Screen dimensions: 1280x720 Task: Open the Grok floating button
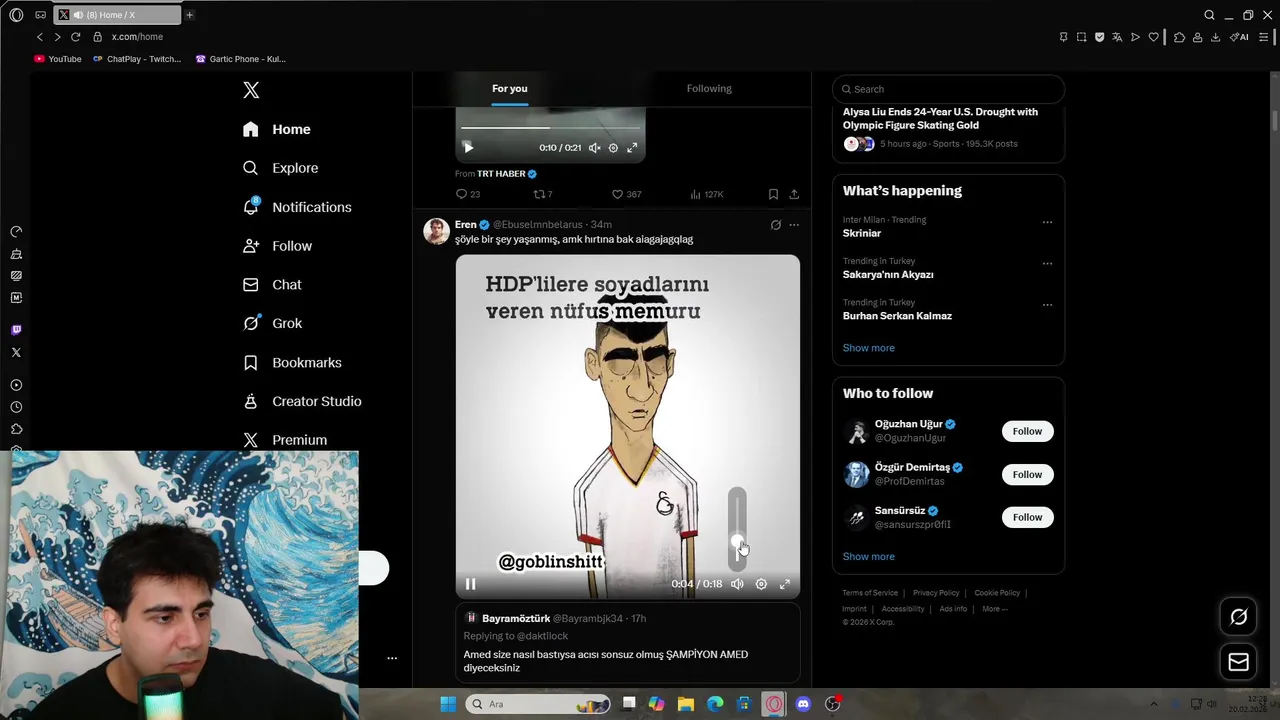pyautogui.click(x=1238, y=617)
